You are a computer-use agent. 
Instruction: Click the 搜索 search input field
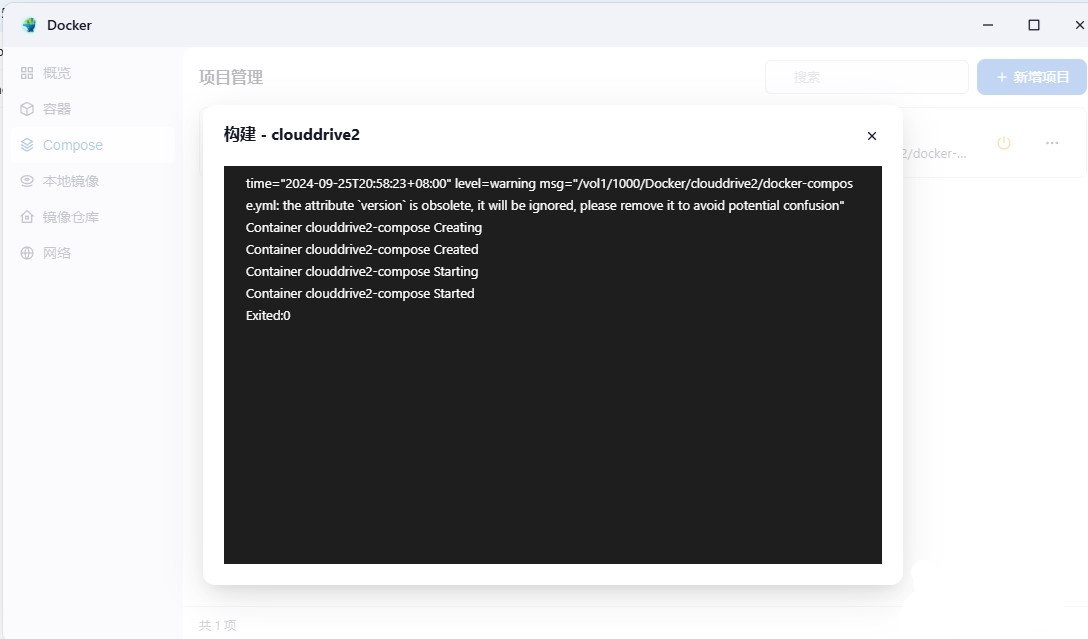click(x=866, y=77)
